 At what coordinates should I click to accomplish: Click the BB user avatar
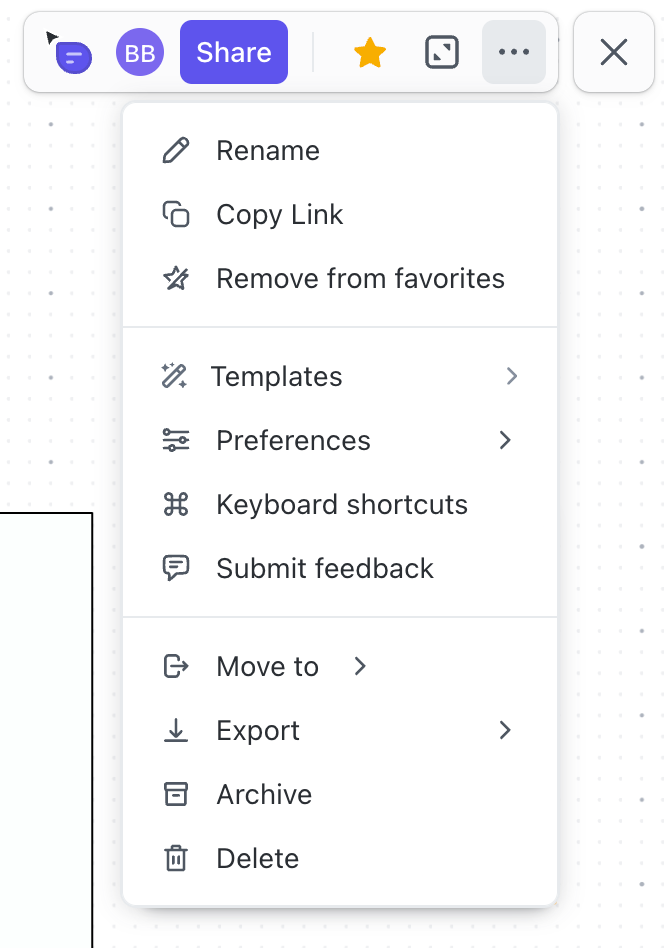139,51
